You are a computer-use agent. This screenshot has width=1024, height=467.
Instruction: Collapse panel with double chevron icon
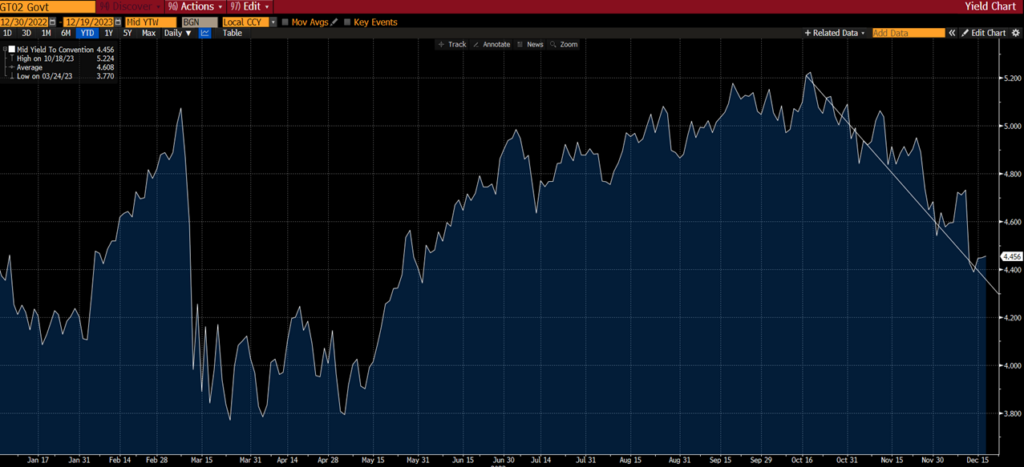coord(949,33)
